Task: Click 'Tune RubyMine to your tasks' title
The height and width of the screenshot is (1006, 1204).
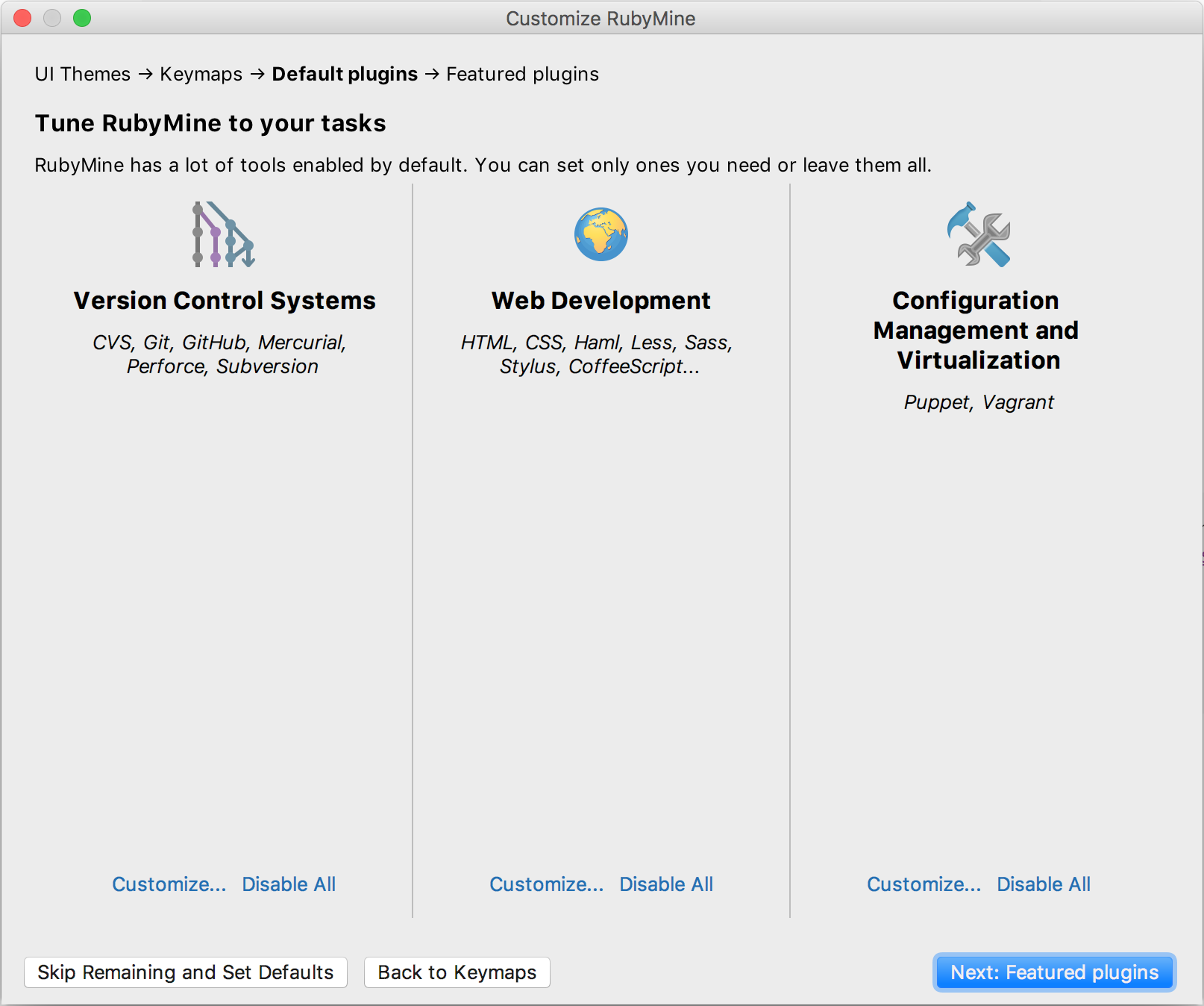Action: tap(210, 123)
